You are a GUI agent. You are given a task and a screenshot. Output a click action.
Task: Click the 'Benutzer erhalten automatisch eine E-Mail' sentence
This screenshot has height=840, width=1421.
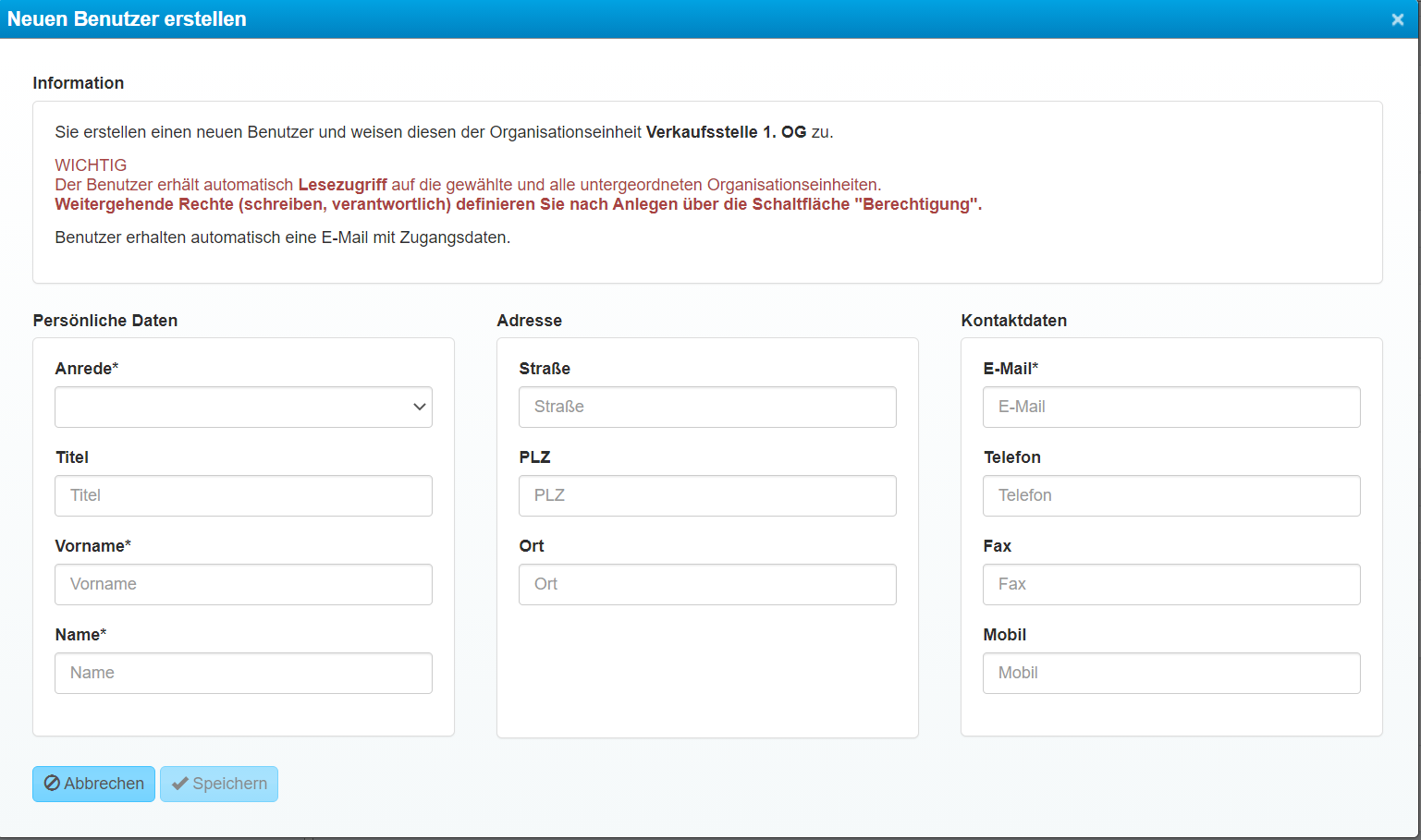pos(283,237)
